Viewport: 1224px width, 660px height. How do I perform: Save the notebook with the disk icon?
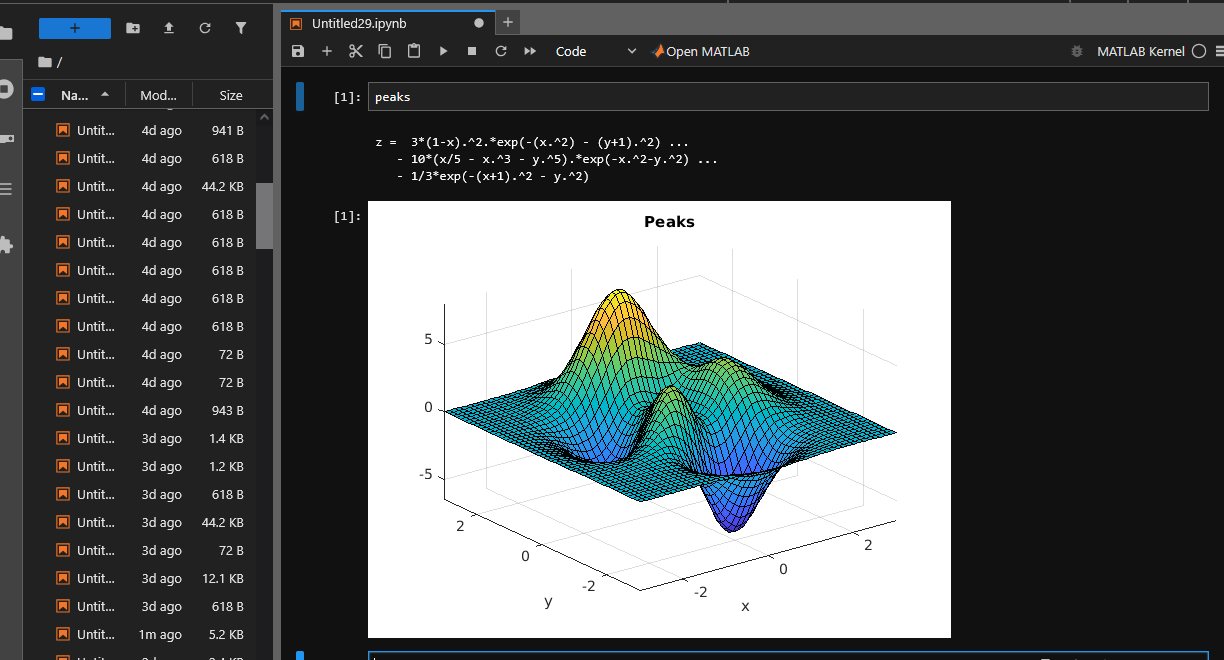click(x=298, y=51)
